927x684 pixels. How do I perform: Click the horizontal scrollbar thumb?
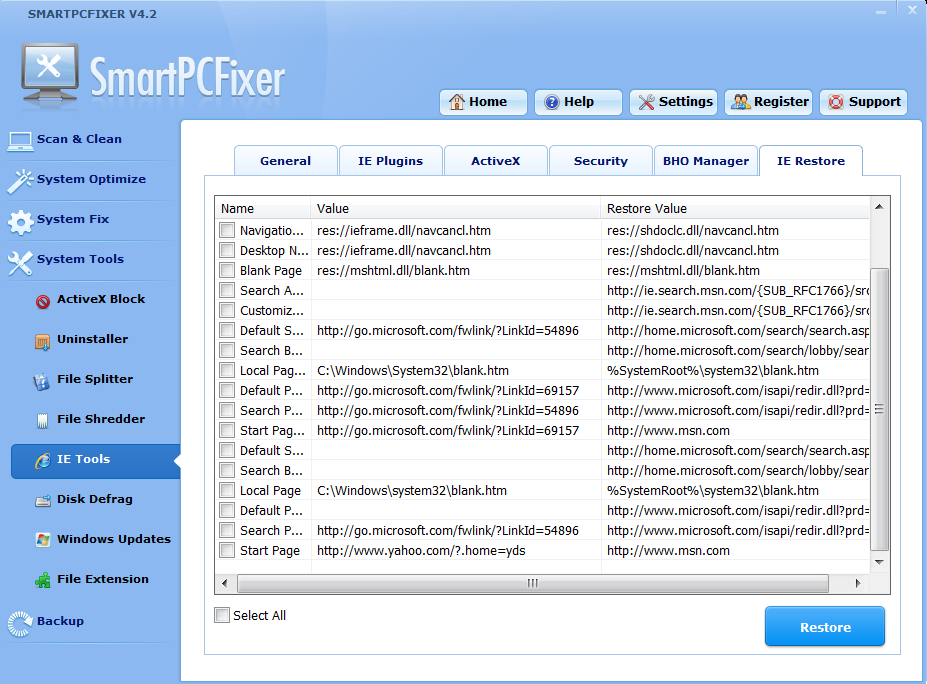pyautogui.click(x=533, y=583)
